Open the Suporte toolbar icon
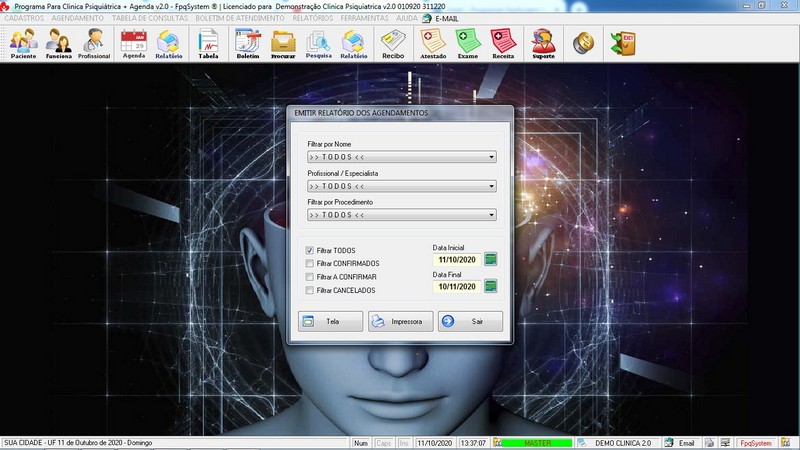Screen dimensions: 800x450 click(543, 44)
